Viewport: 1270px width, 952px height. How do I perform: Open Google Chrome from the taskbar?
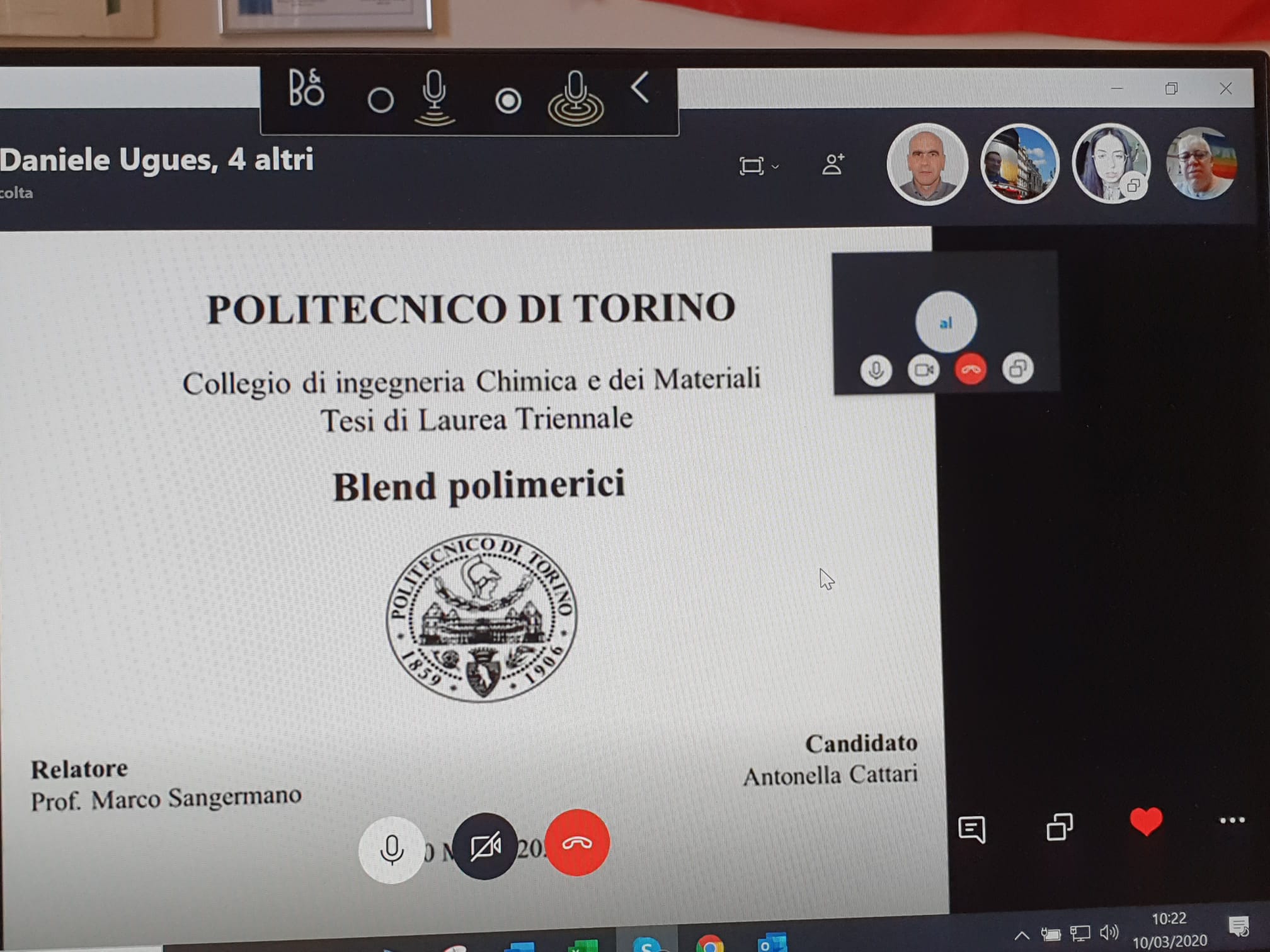(710, 943)
